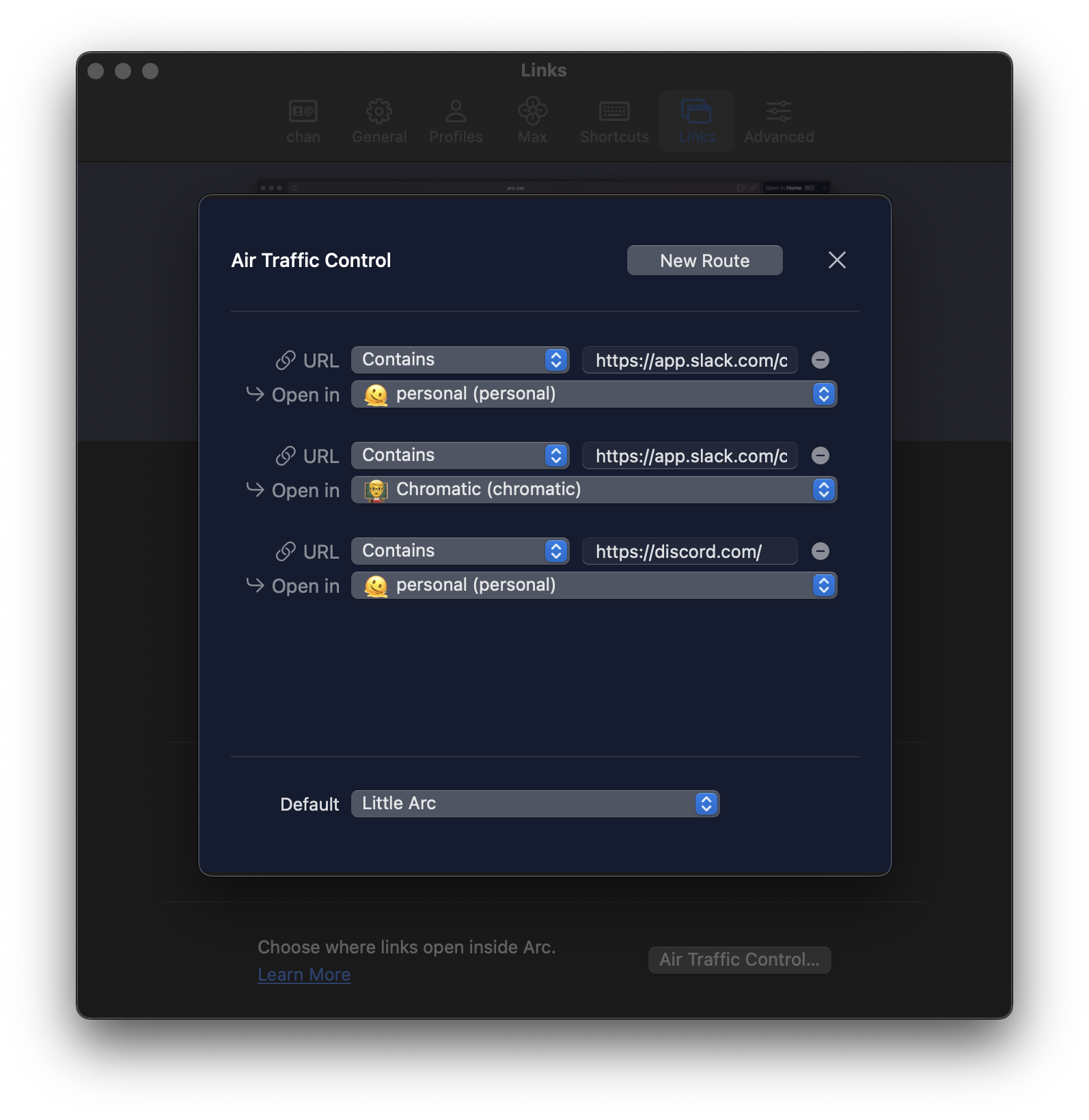Image resolution: width=1089 pixels, height=1120 pixels.
Task: Open the Learn More link
Action: 304,975
